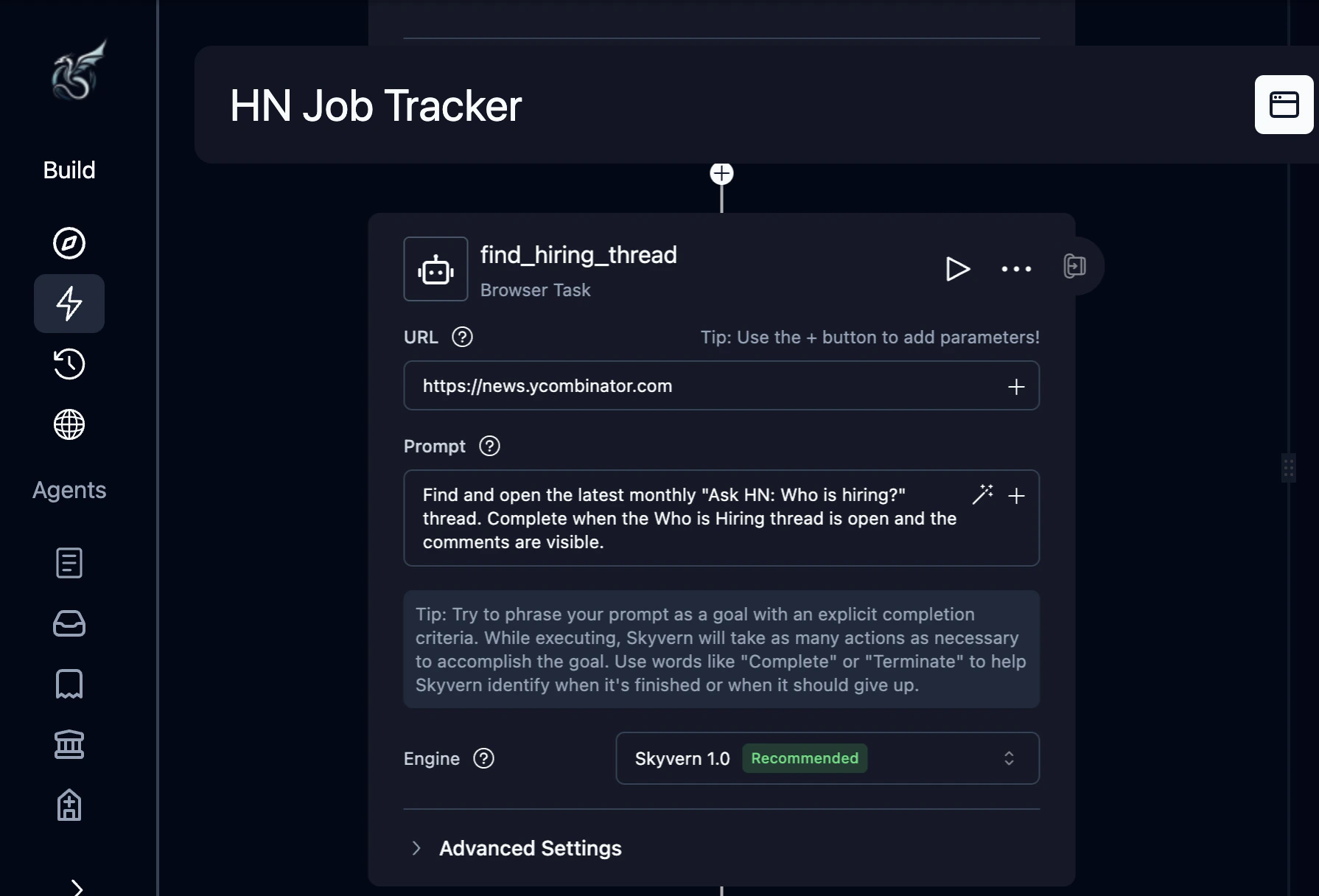Open the Discover compass icon in sidebar
Image resolution: width=1319 pixels, height=896 pixels.
[69, 243]
